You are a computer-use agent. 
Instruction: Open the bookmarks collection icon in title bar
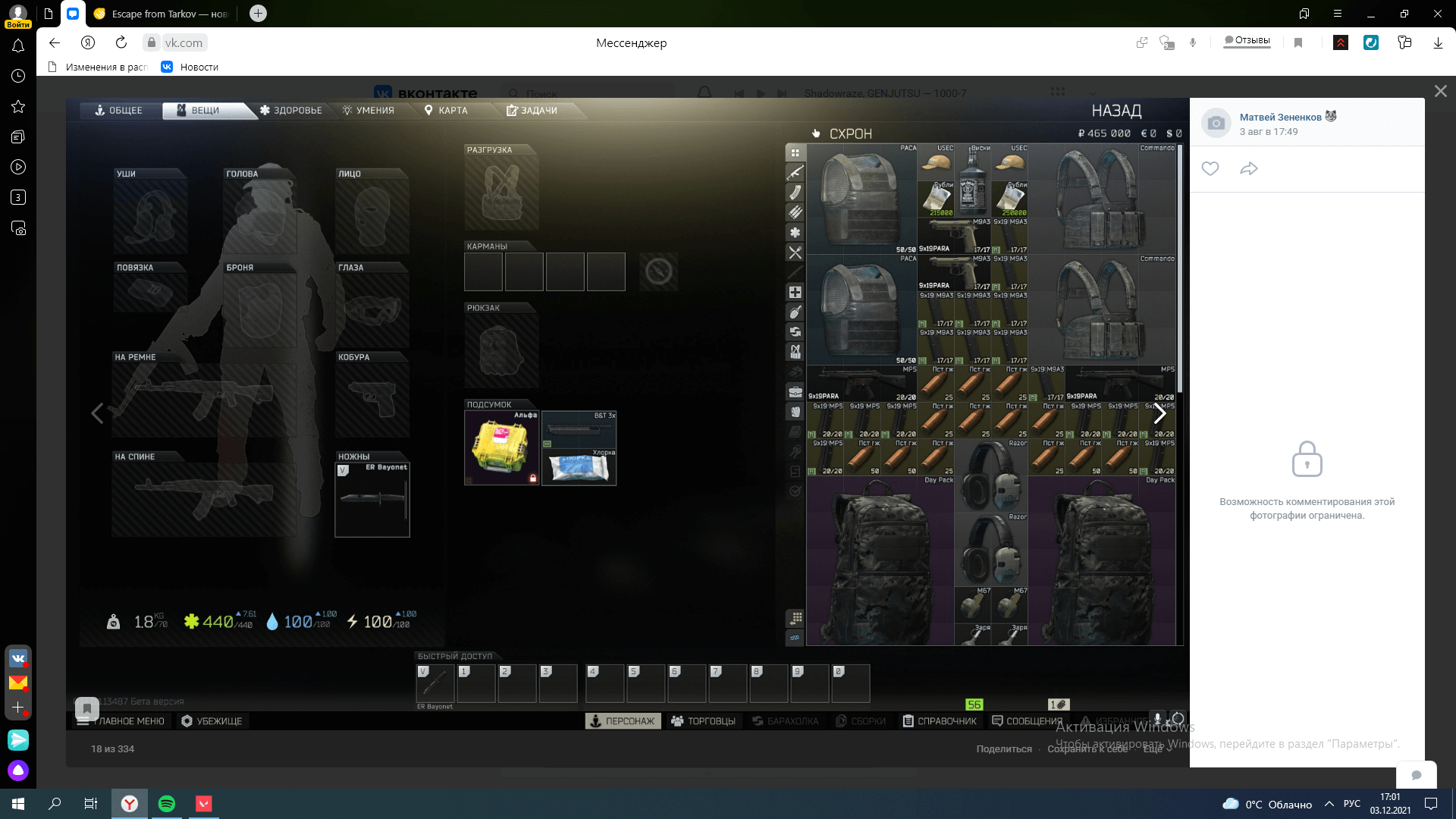pyautogui.click(x=1304, y=14)
